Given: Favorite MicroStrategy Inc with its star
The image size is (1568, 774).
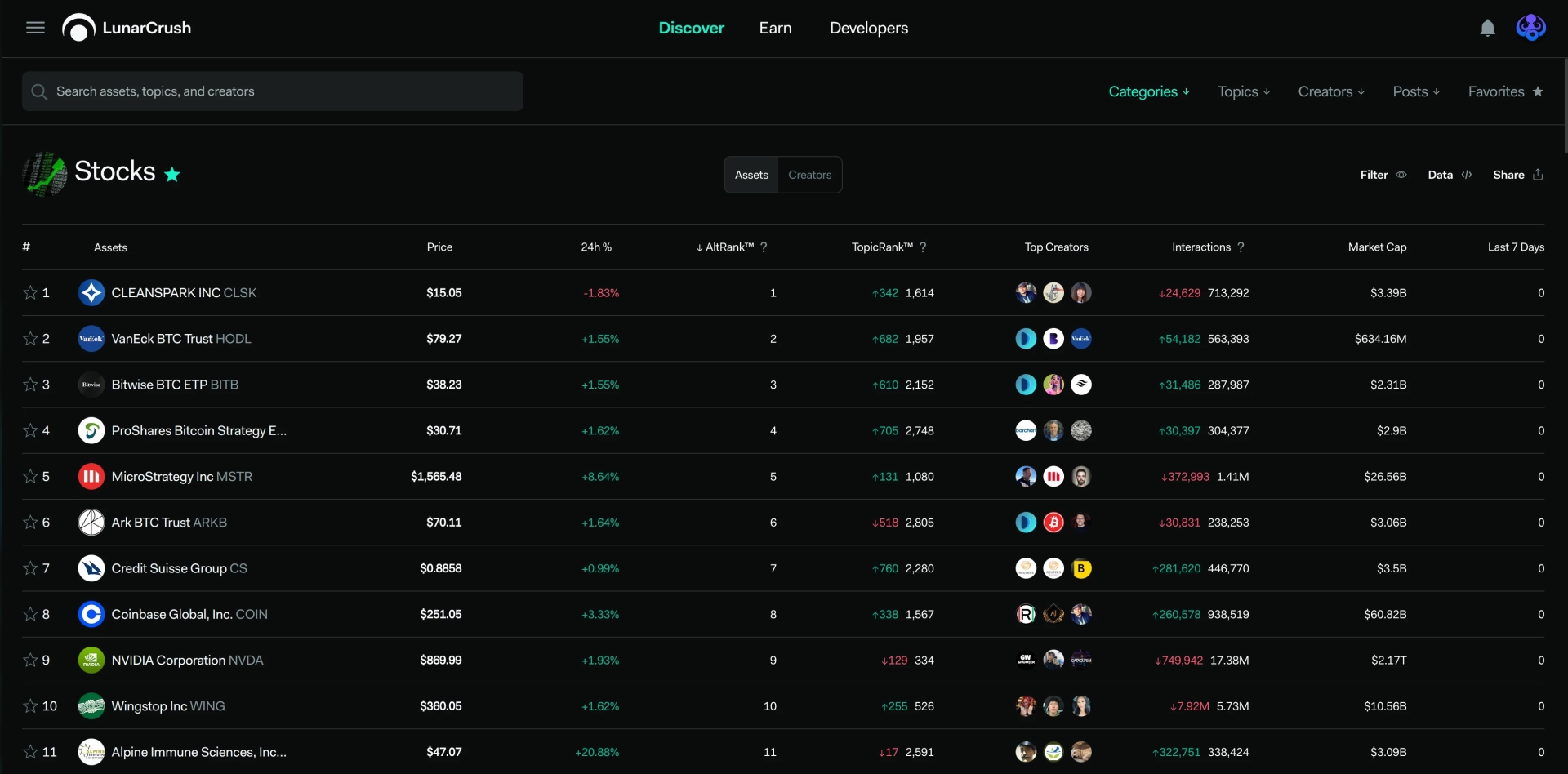Looking at the screenshot, I should pyautogui.click(x=31, y=476).
